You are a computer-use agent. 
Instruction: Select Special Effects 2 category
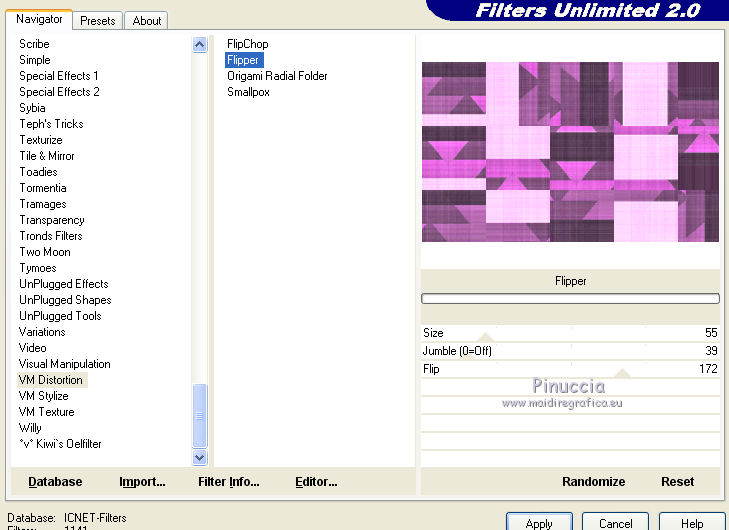click(59, 92)
